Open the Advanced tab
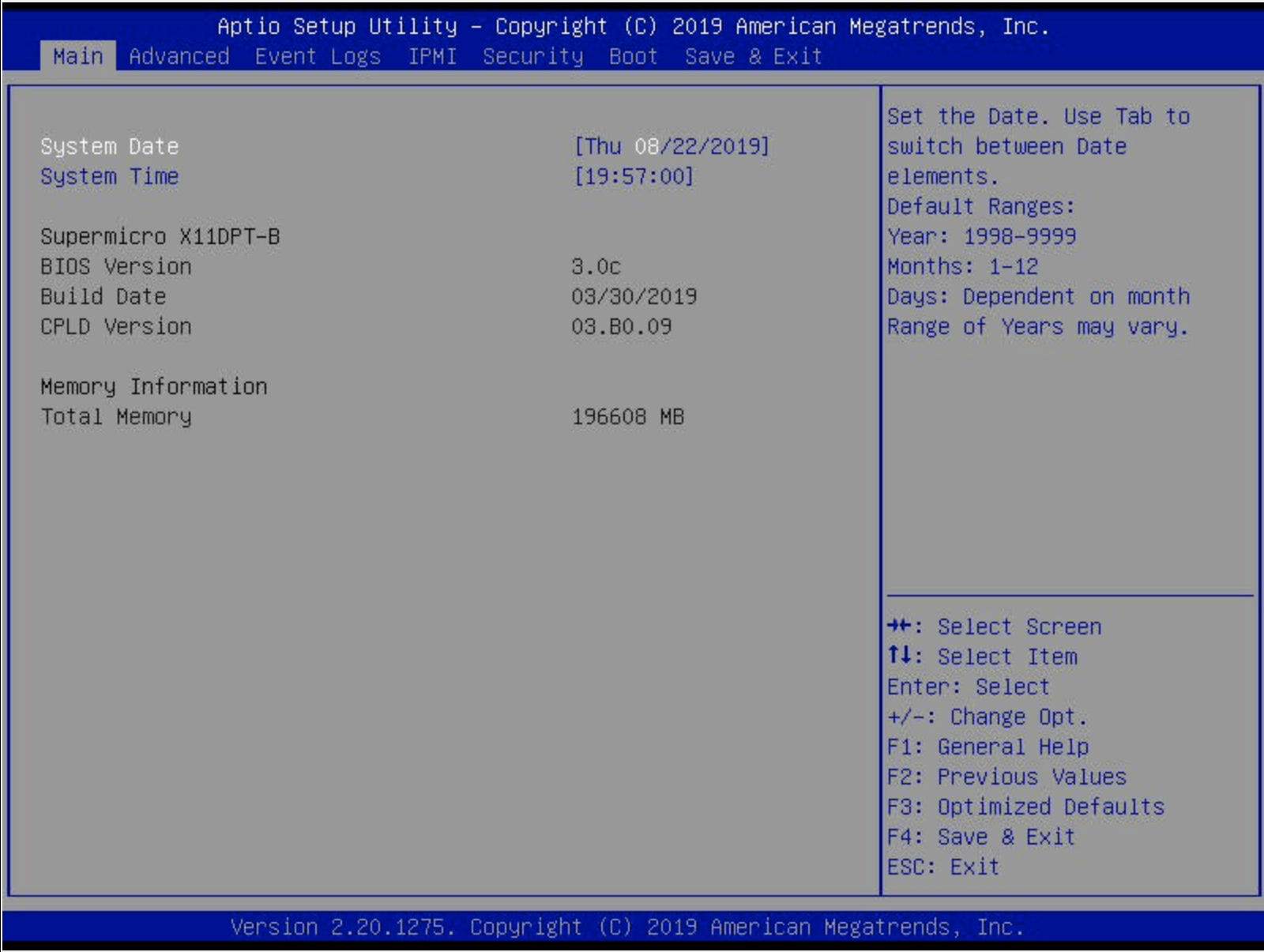The height and width of the screenshot is (952, 1264). (x=179, y=57)
